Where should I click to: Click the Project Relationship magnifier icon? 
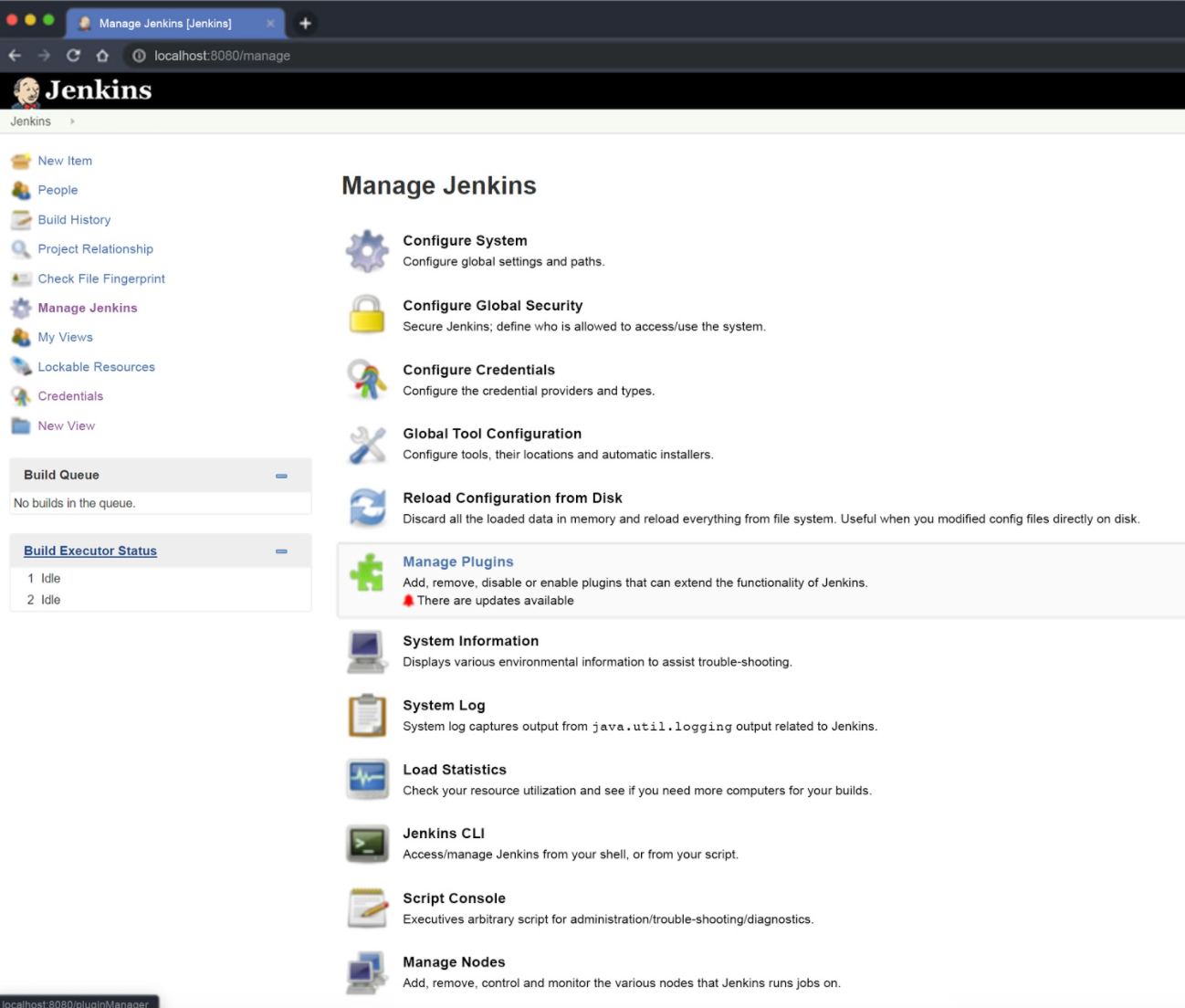coord(21,249)
